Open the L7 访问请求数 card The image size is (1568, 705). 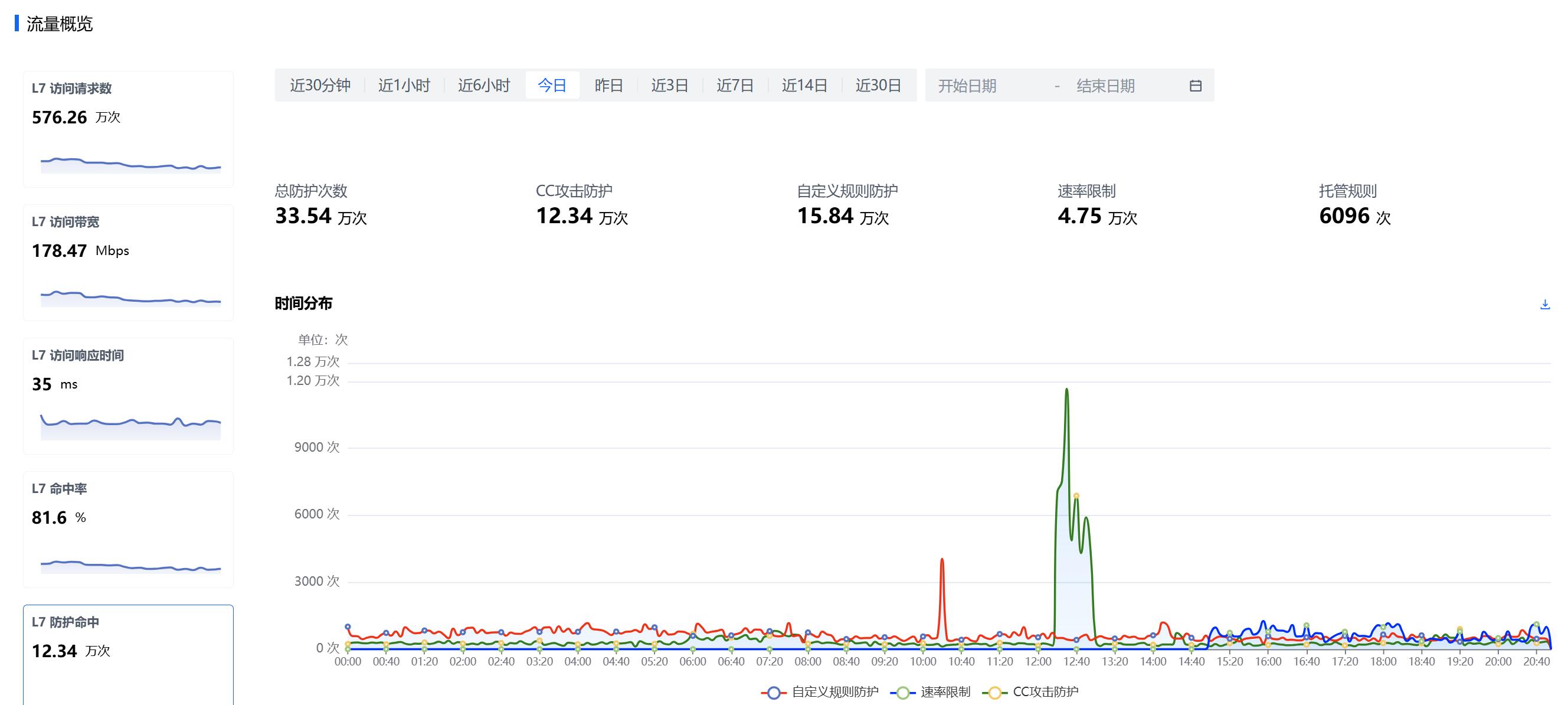click(129, 129)
